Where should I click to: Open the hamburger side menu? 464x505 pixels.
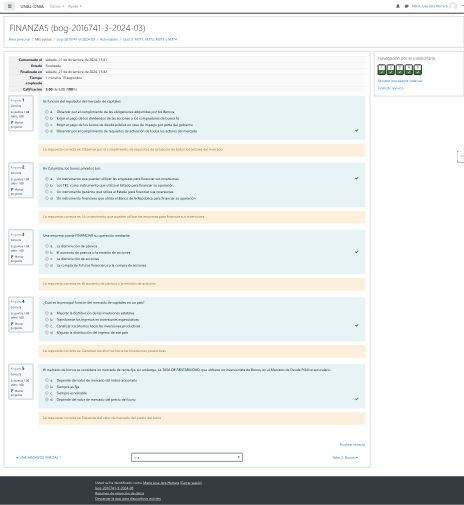(x=10, y=6)
